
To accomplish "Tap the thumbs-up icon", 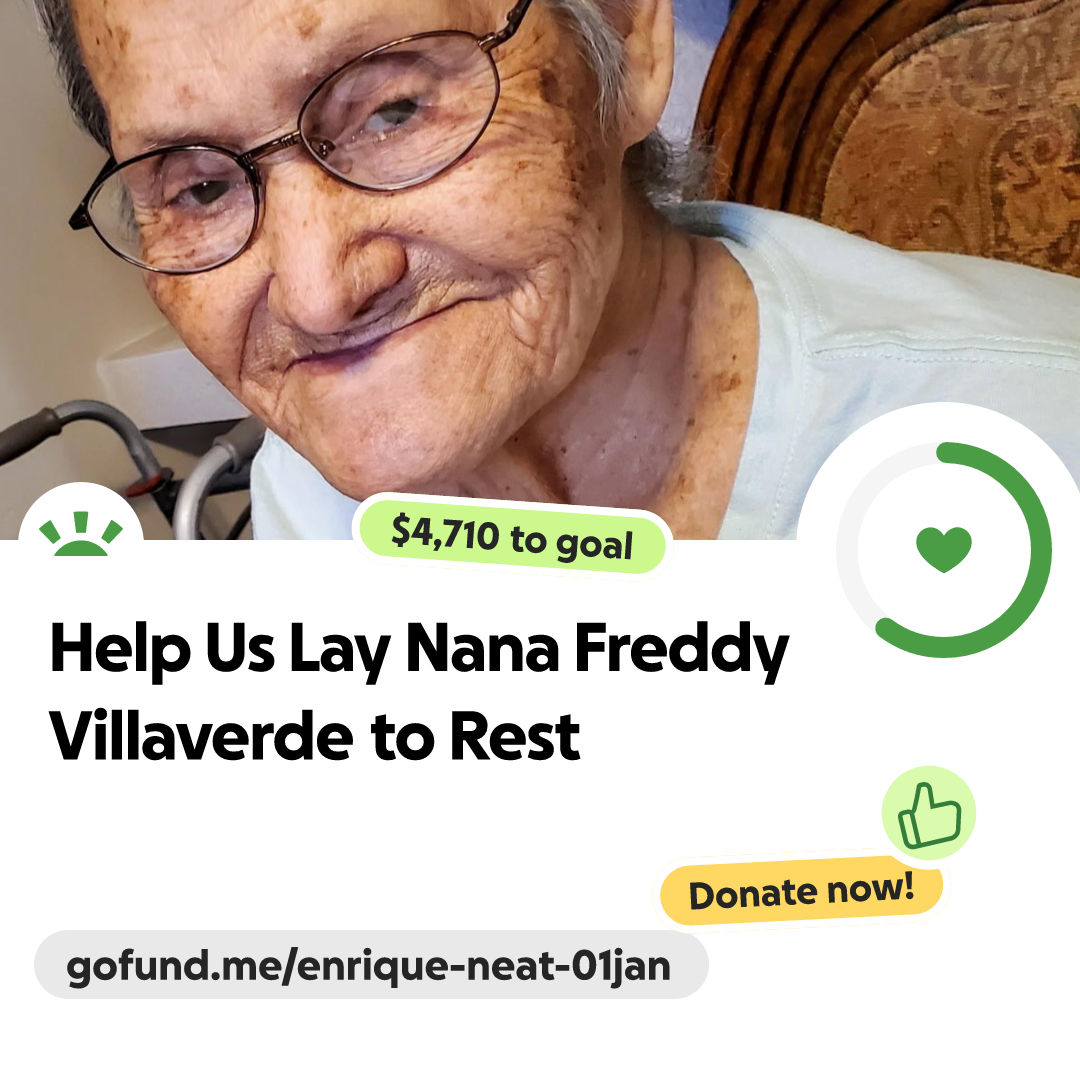I will click(929, 813).
